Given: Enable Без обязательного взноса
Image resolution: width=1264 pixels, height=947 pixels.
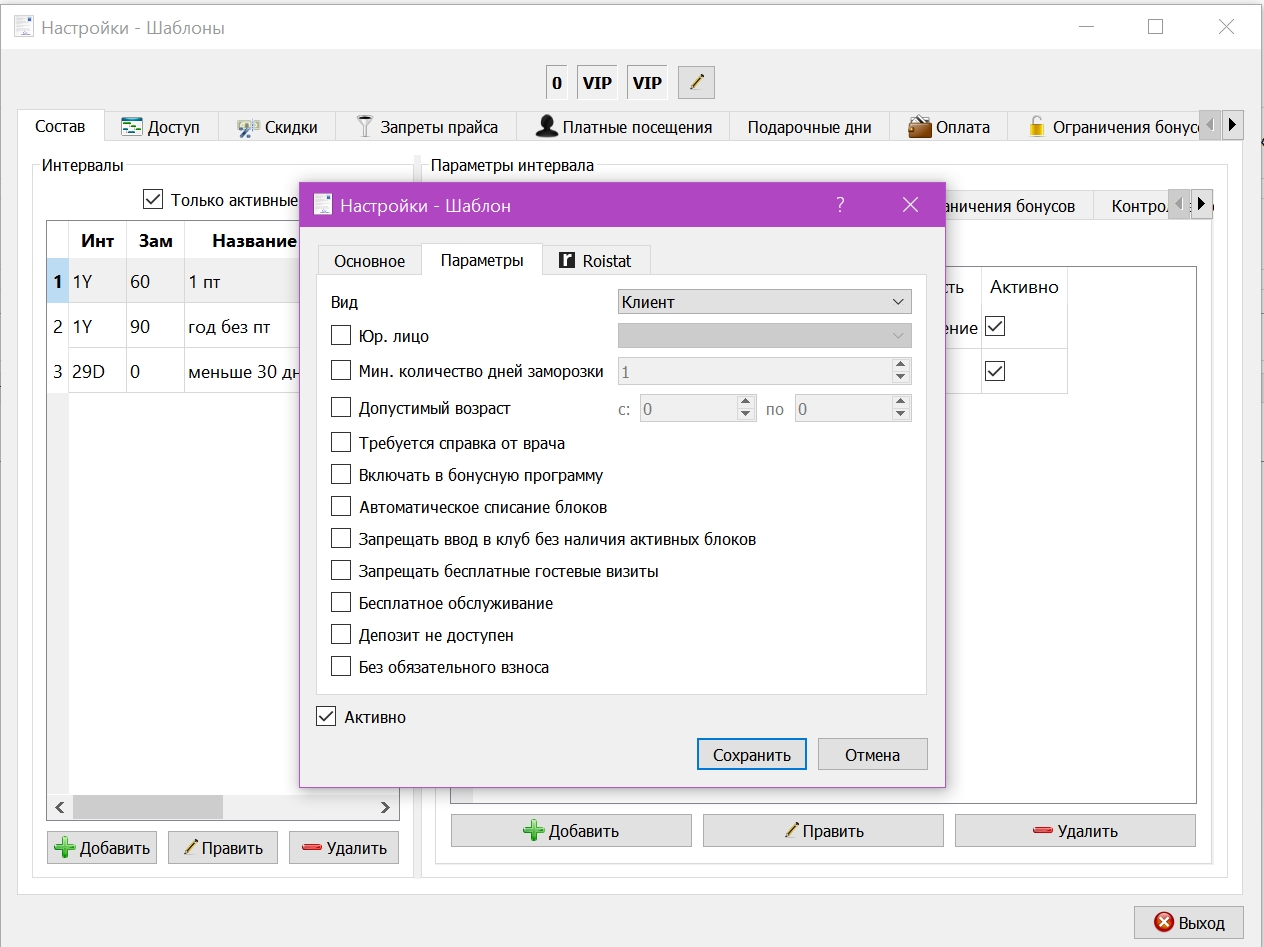Looking at the screenshot, I should tap(341, 667).
